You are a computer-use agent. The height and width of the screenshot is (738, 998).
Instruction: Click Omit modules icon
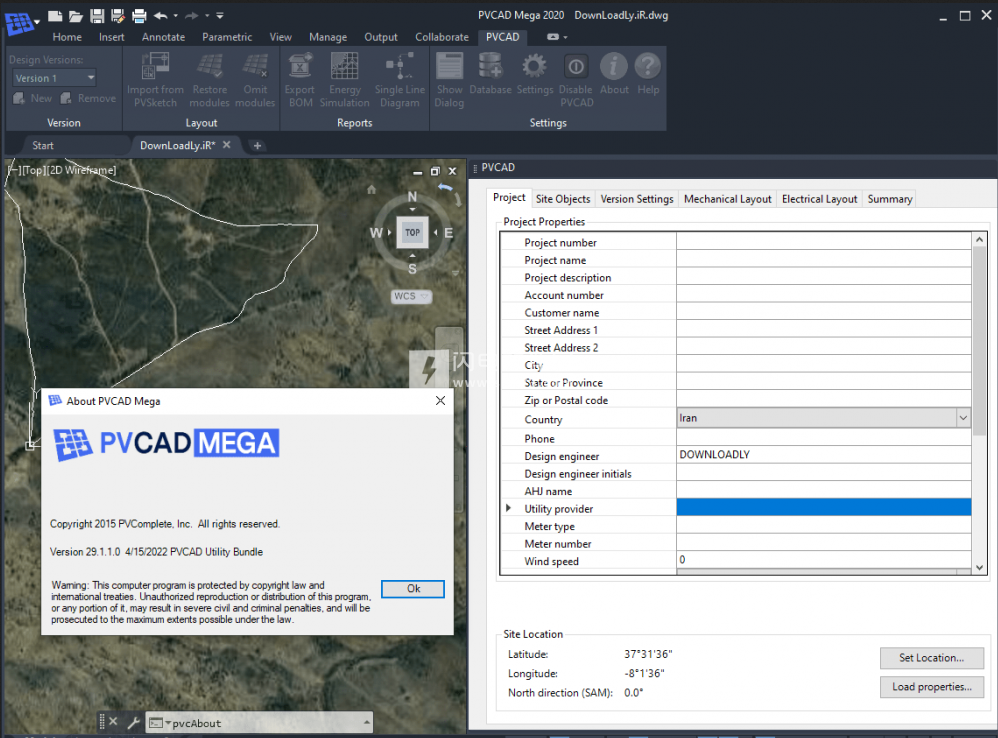coord(255,66)
